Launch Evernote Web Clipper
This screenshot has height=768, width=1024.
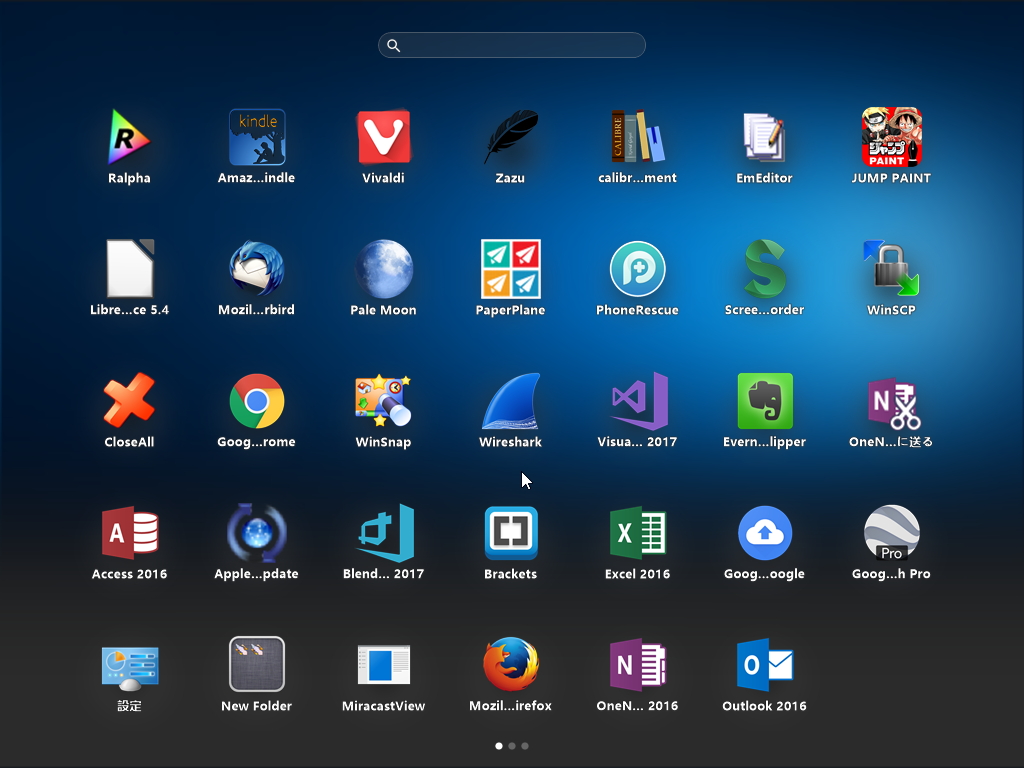click(765, 400)
